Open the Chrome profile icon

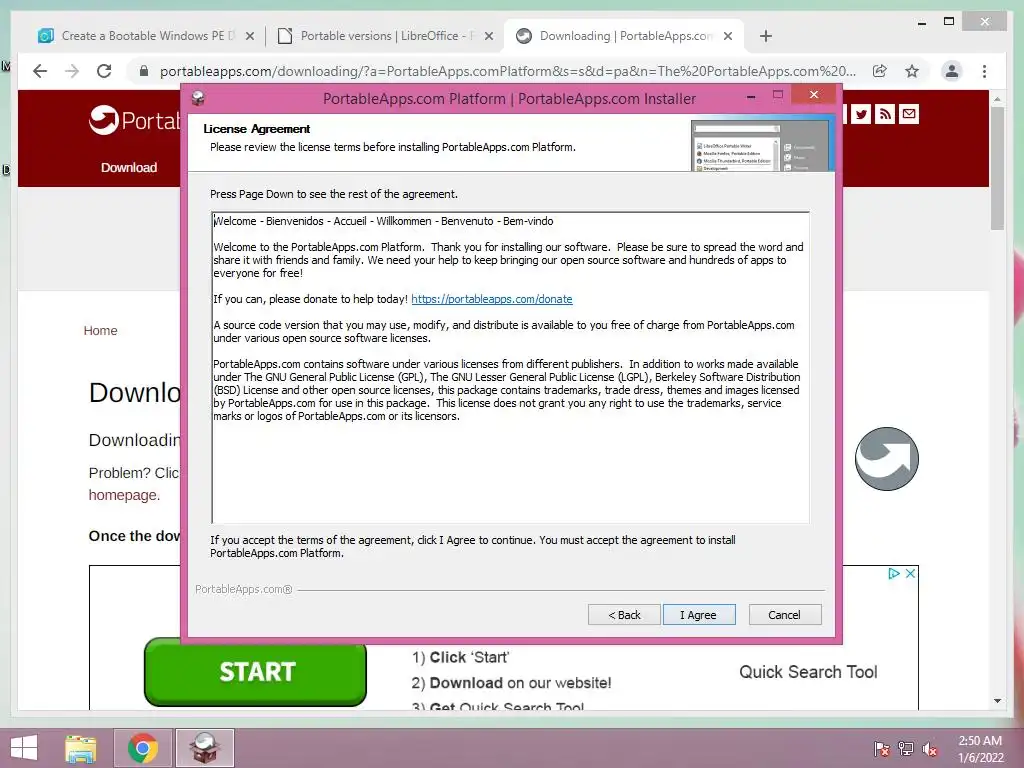[952, 71]
